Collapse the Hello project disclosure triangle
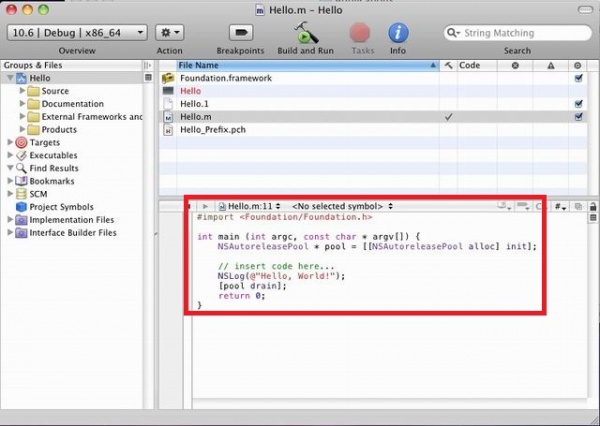This screenshot has height=426, width=600. pyautogui.click(x=10, y=78)
